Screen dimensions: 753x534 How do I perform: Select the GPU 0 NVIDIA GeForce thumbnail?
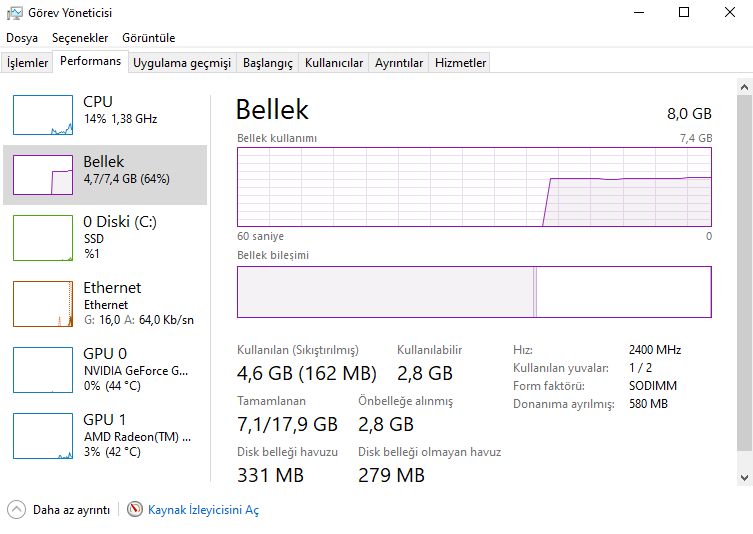(x=43, y=369)
